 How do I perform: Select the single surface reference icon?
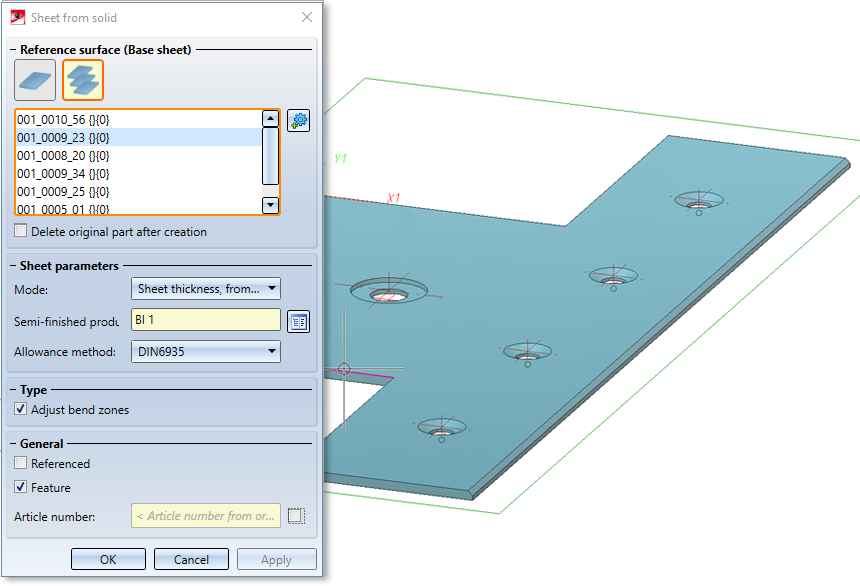pos(35,80)
